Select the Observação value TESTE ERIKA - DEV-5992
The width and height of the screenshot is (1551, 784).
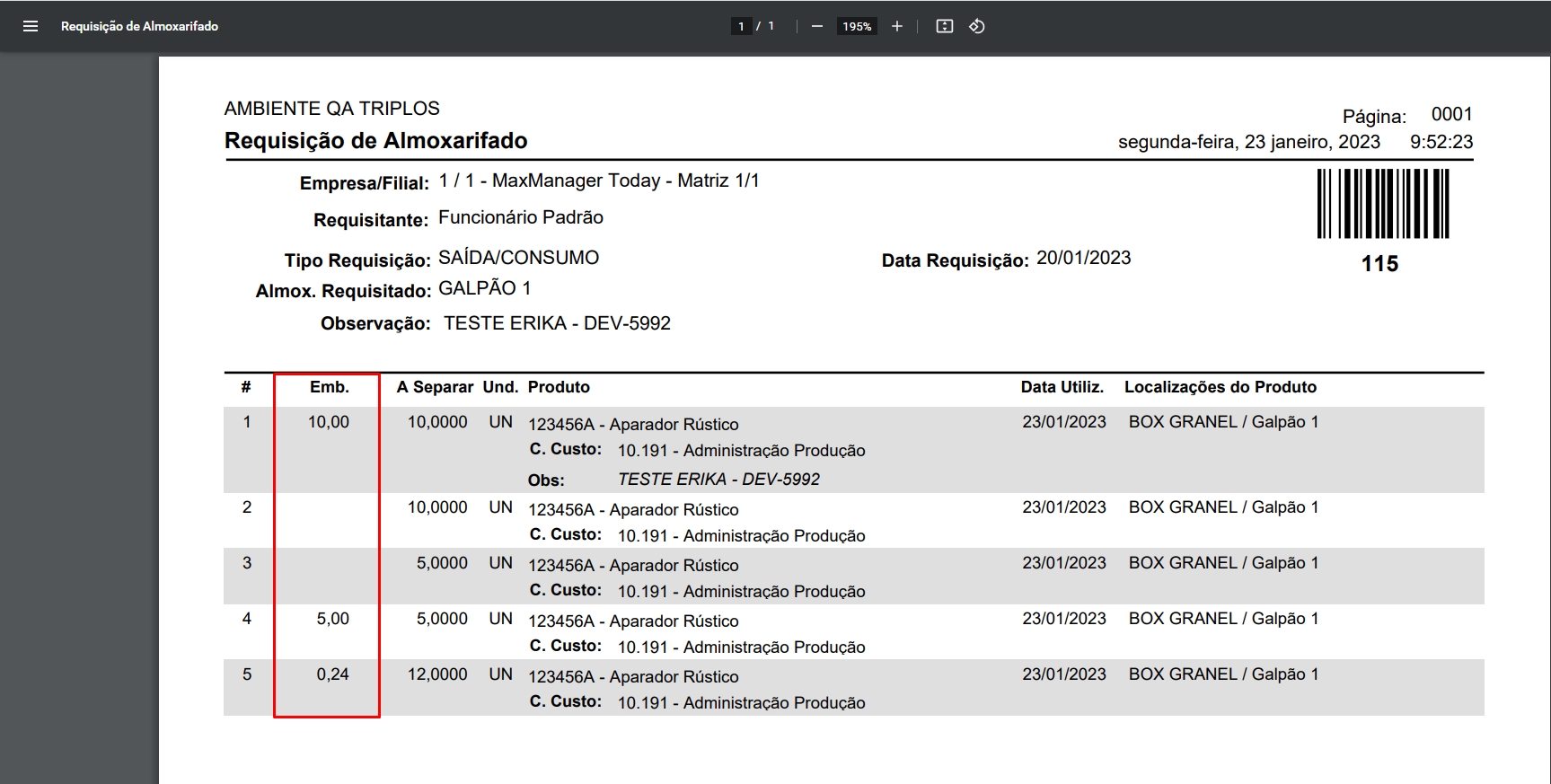tap(557, 323)
